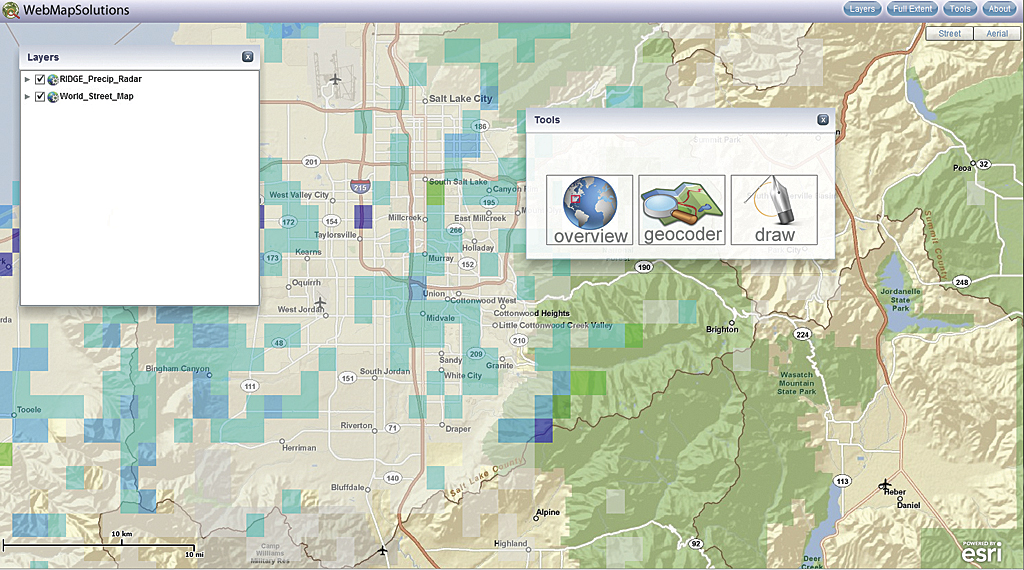This screenshot has height=570, width=1024.
Task: Click the route 111 shield marker
Action: coord(250,386)
